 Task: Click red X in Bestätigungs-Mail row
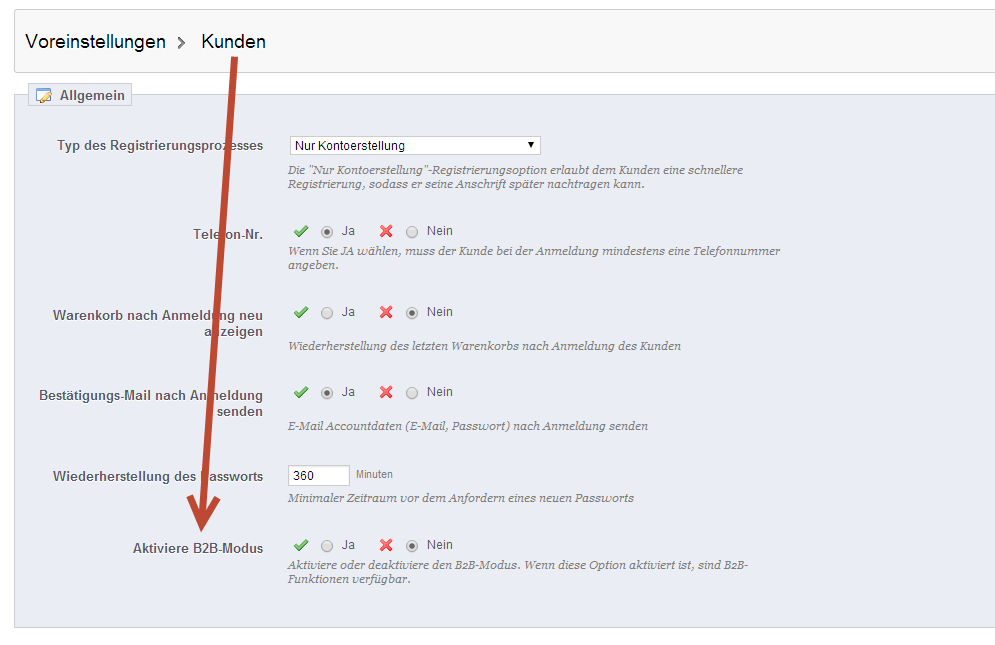386,392
